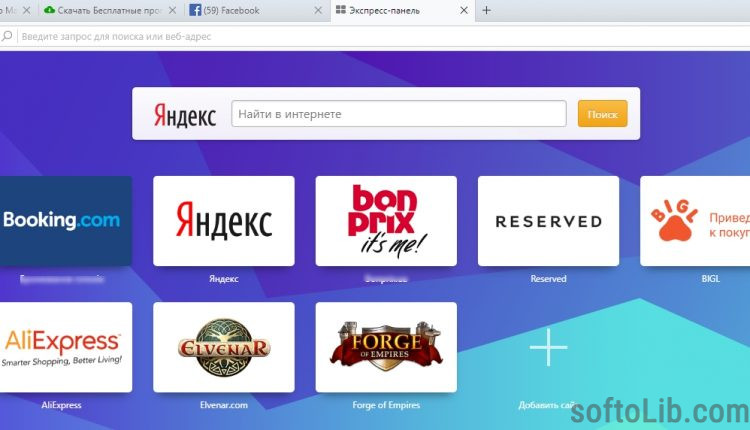Click the Яндекс label under tile
The width and height of the screenshot is (750, 430).
(224, 279)
